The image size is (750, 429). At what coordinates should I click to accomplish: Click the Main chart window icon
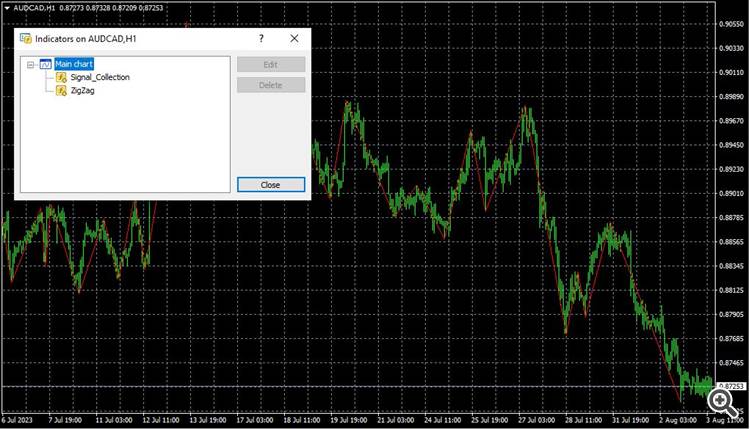45,64
